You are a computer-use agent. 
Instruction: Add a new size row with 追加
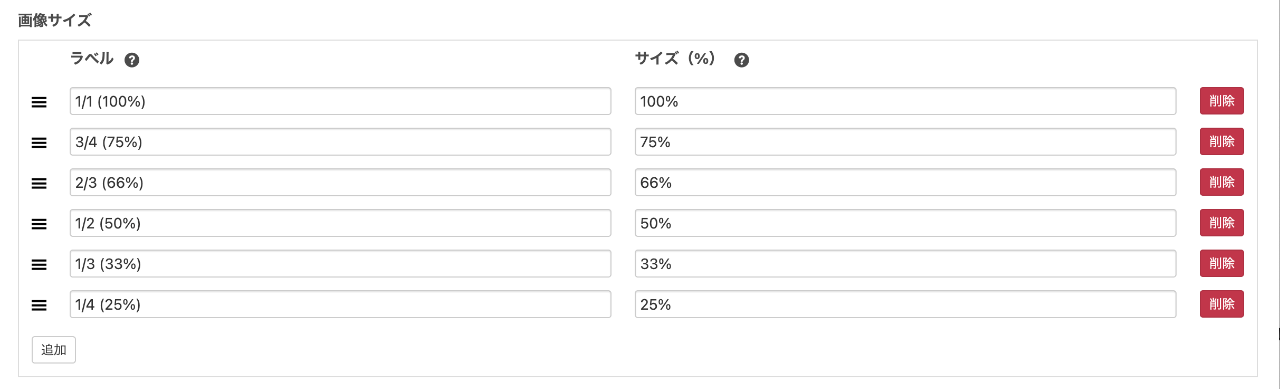click(x=54, y=350)
